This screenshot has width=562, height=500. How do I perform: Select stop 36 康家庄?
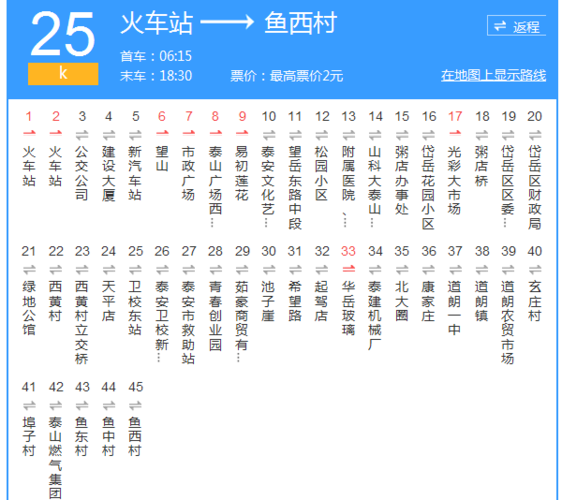tap(428, 301)
